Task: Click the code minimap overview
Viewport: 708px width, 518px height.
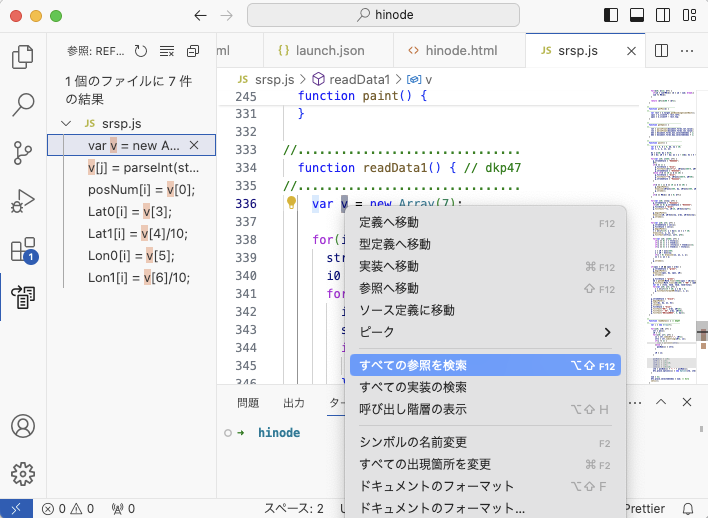Action: (x=673, y=235)
